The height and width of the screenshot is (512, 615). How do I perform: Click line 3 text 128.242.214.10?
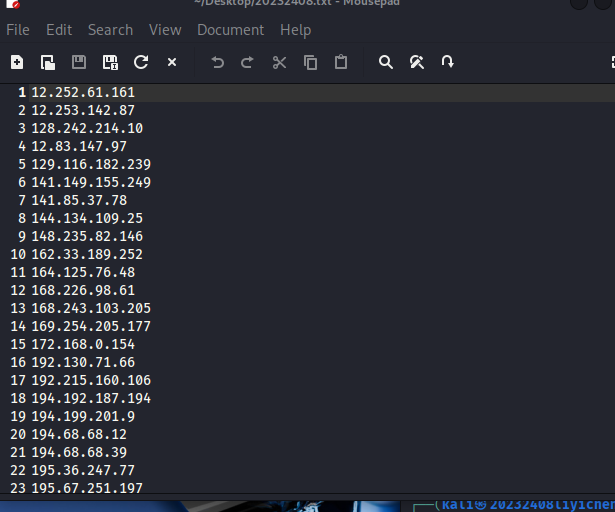87,129
